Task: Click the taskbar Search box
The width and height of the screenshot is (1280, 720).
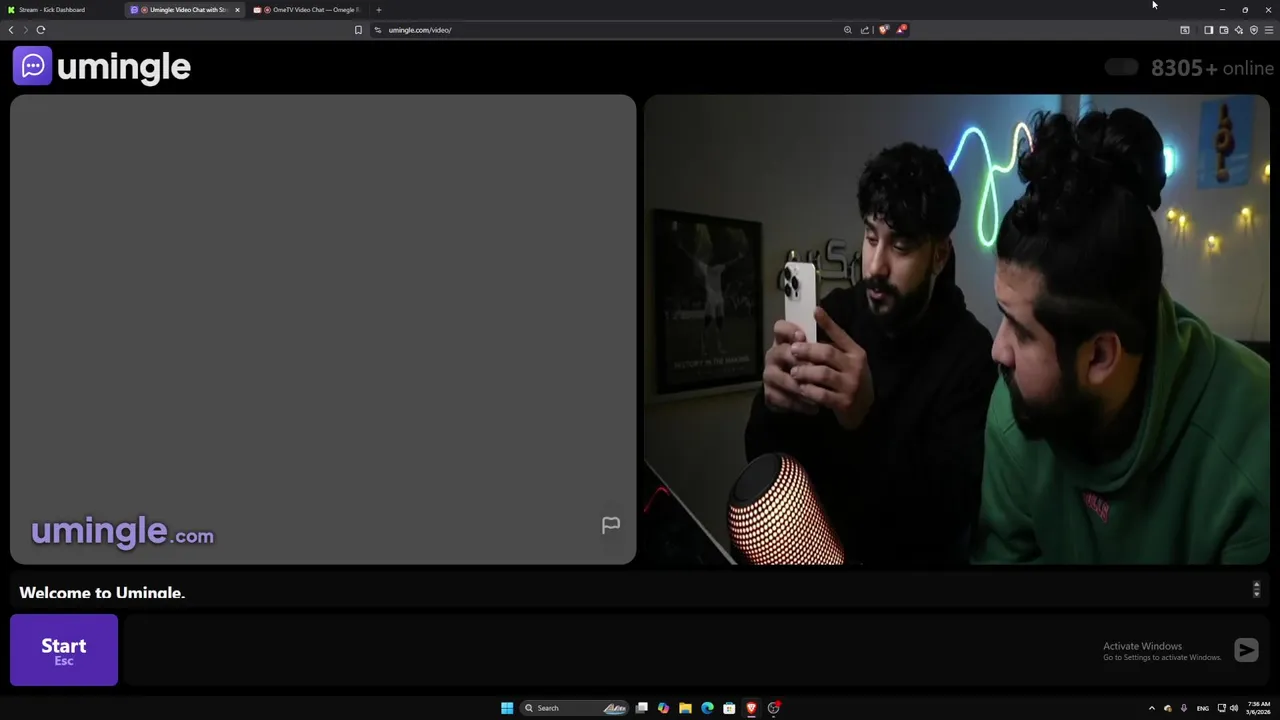Action: (x=574, y=708)
